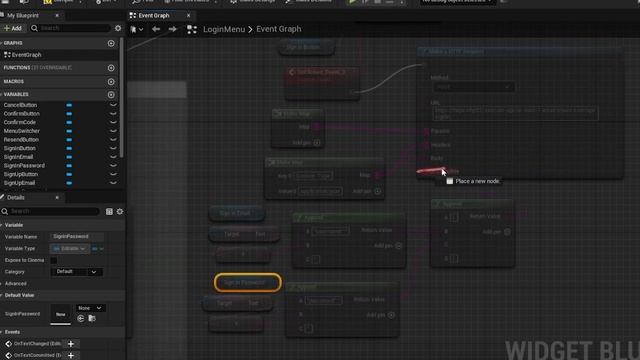The image size is (640, 360).
Task: Toggle ResendButton visibility eye
Action: pos(113,140)
